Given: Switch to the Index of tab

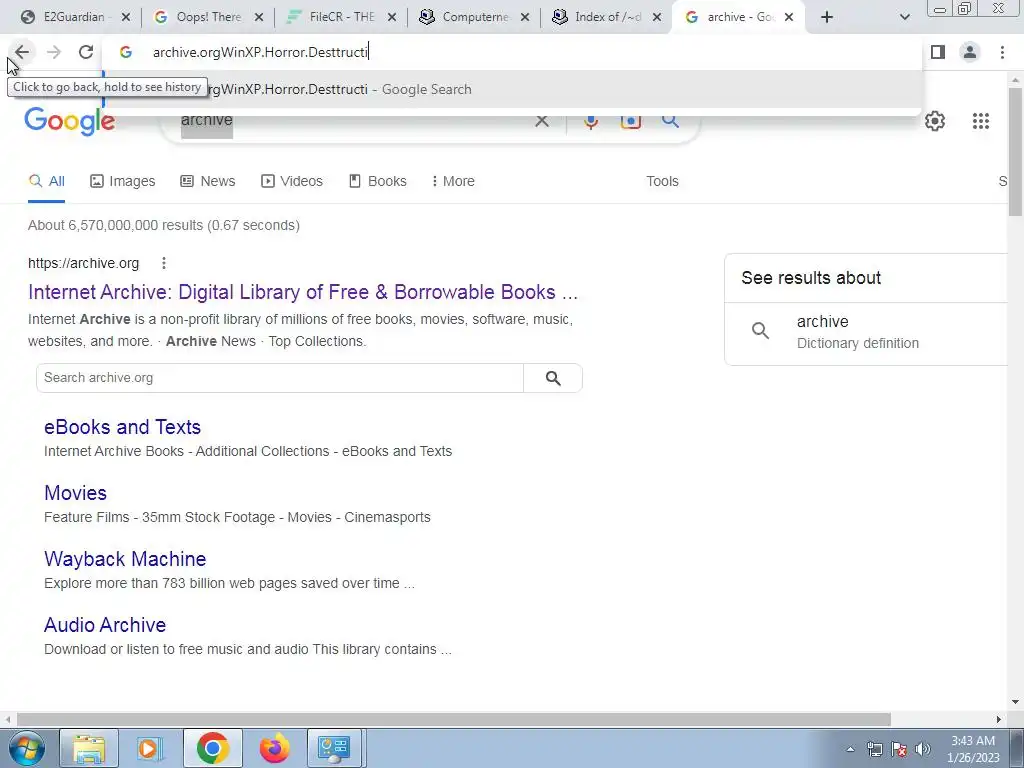Looking at the screenshot, I should pyautogui.click(x=607, y=17).
